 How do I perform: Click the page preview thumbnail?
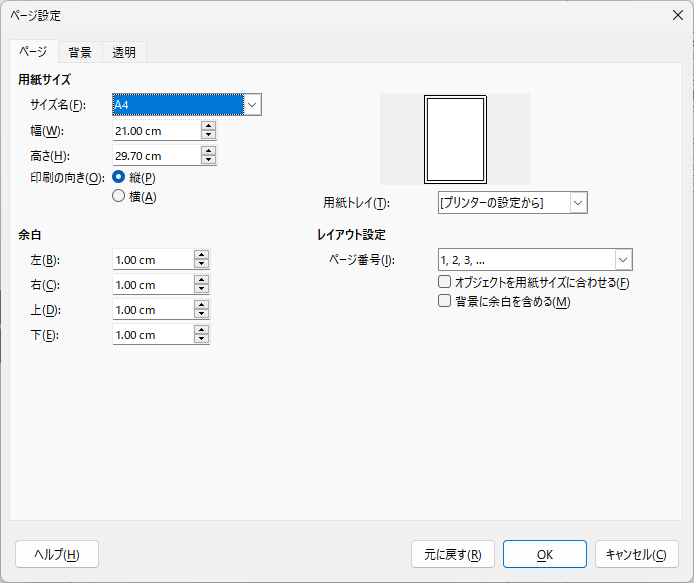pos(455,137)
